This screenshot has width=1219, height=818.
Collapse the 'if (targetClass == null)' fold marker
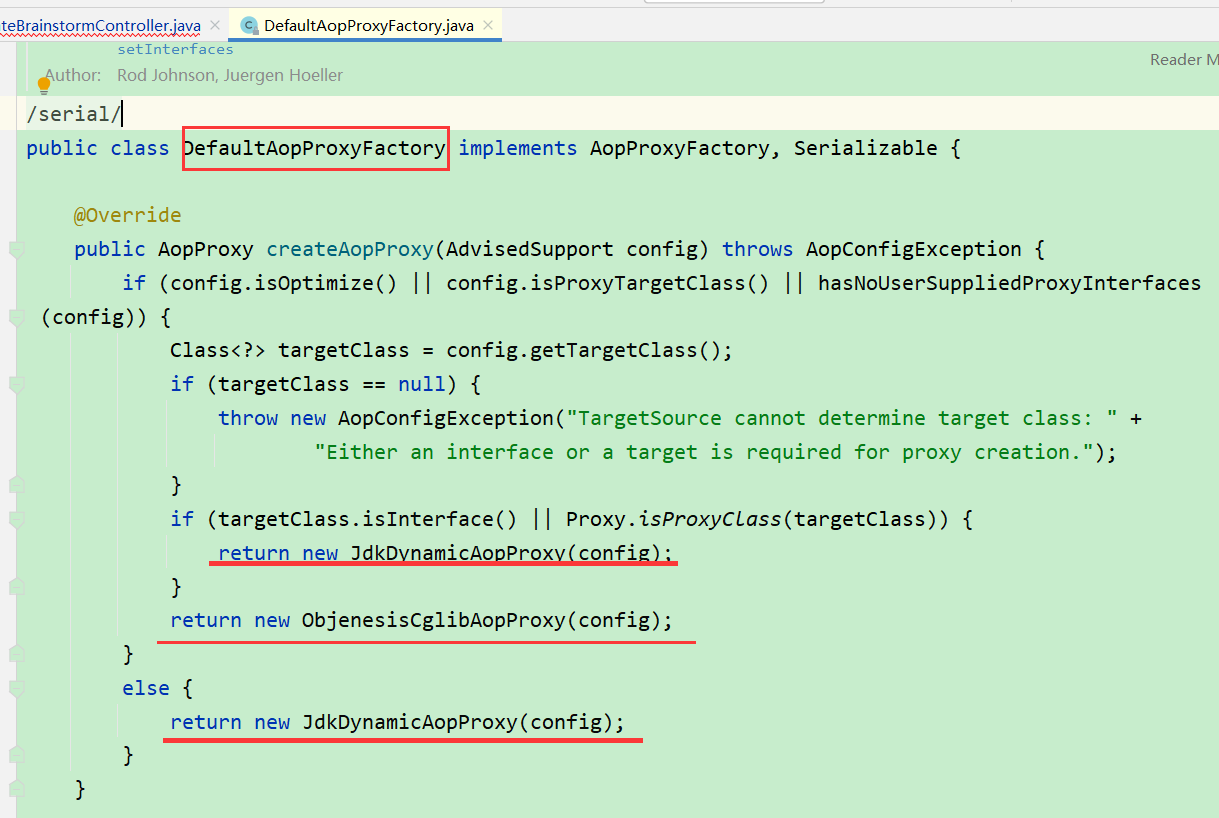point(16,385)
